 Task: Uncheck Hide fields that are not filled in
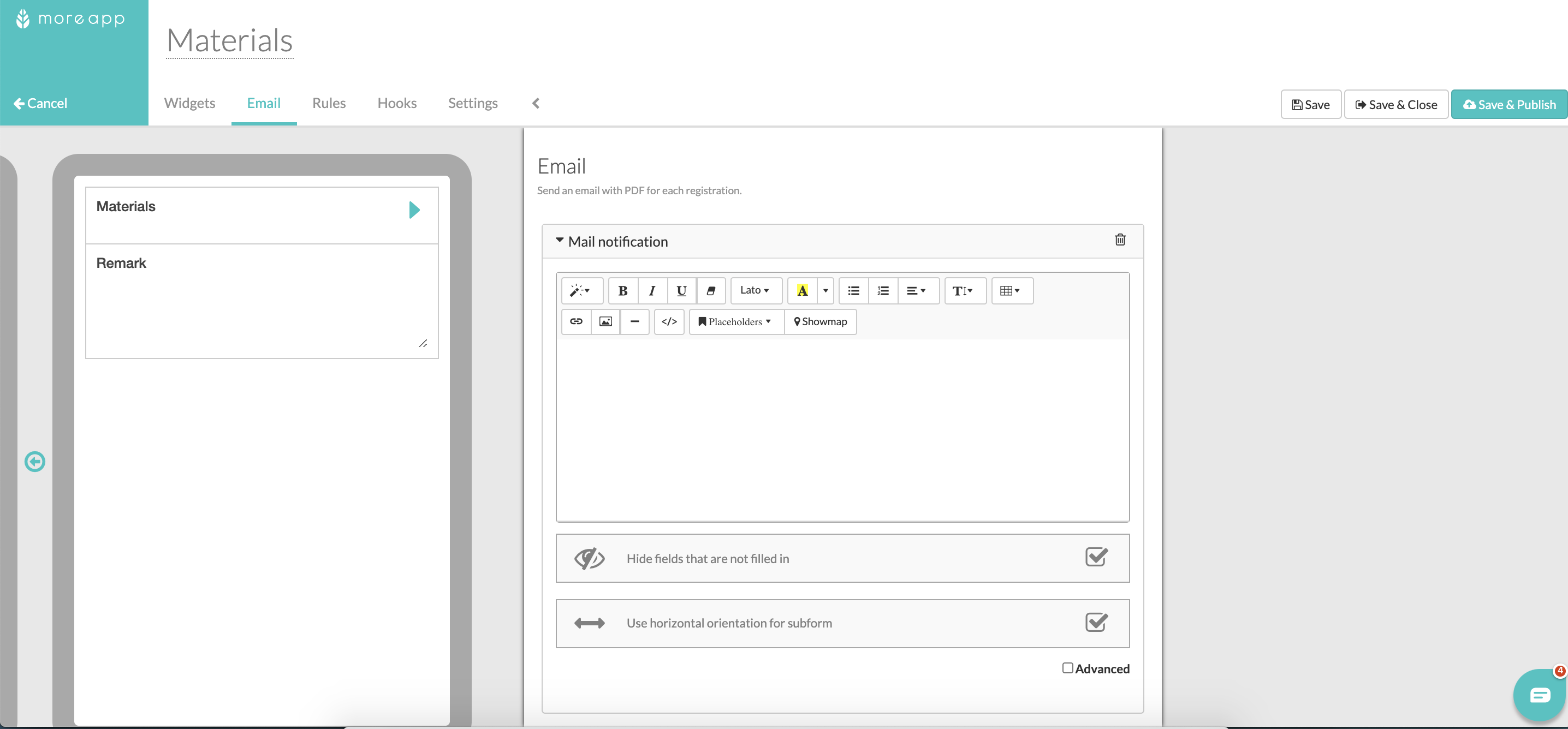pyautogui.click(x=1096, y=557)
